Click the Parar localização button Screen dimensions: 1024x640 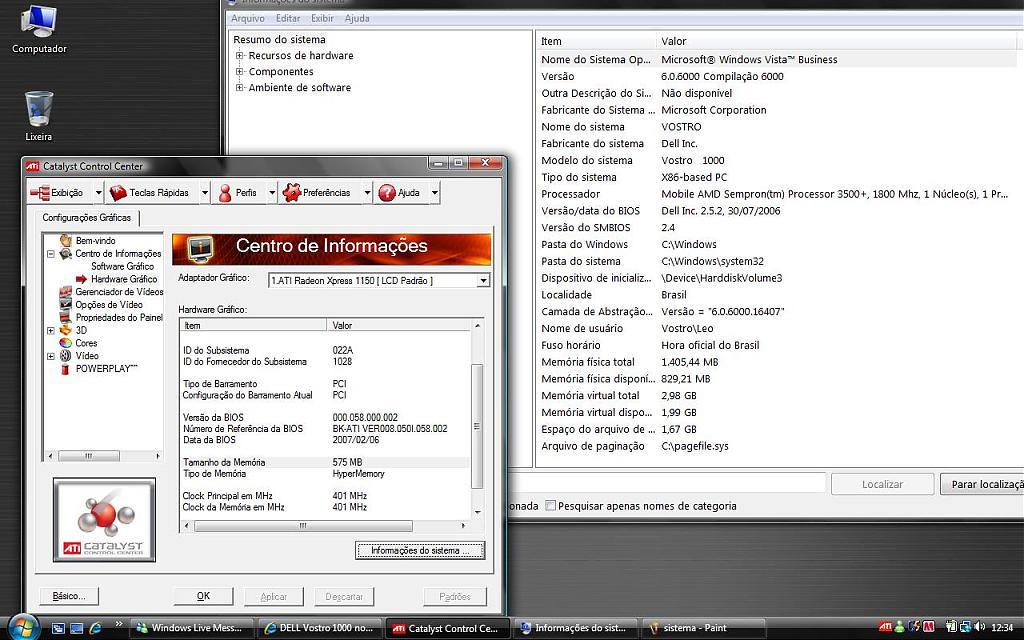(982, 484)
